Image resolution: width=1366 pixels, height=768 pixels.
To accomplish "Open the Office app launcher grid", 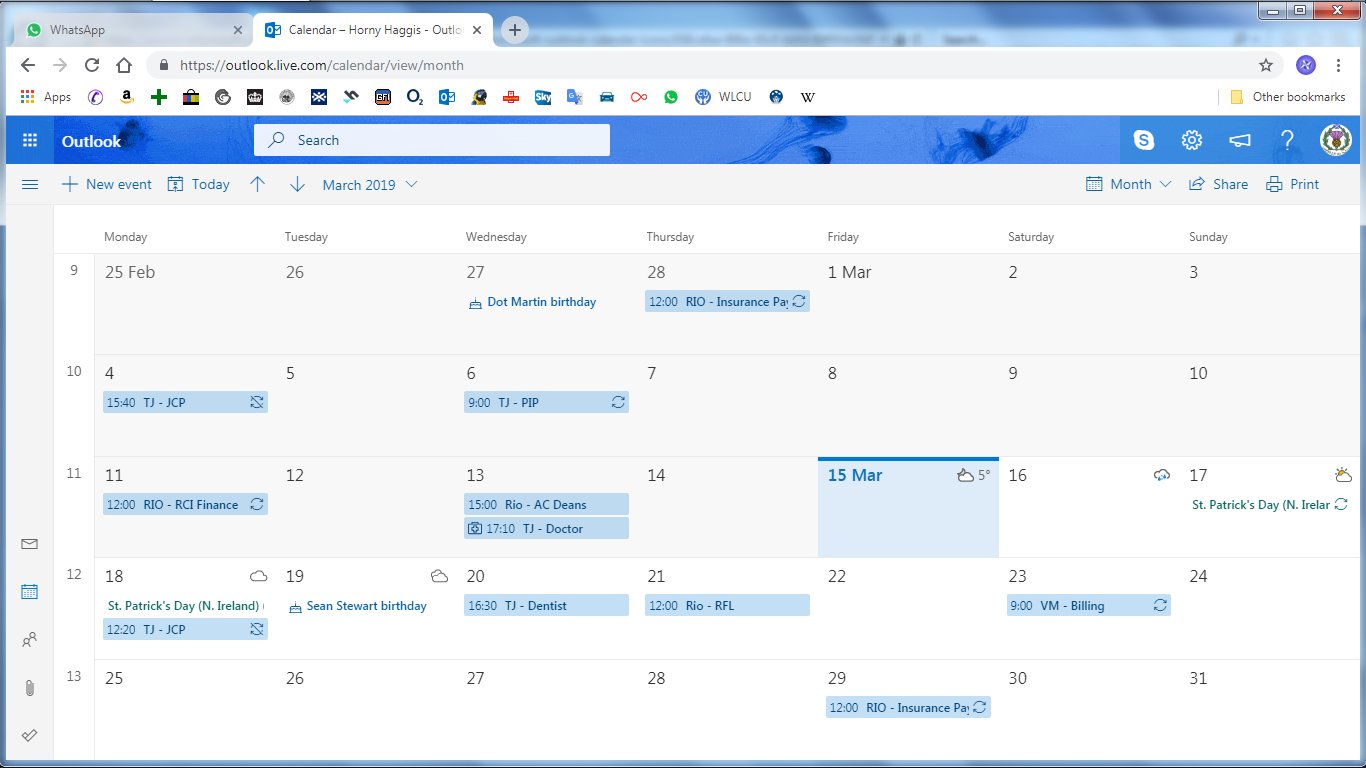I will pos(29,140).
